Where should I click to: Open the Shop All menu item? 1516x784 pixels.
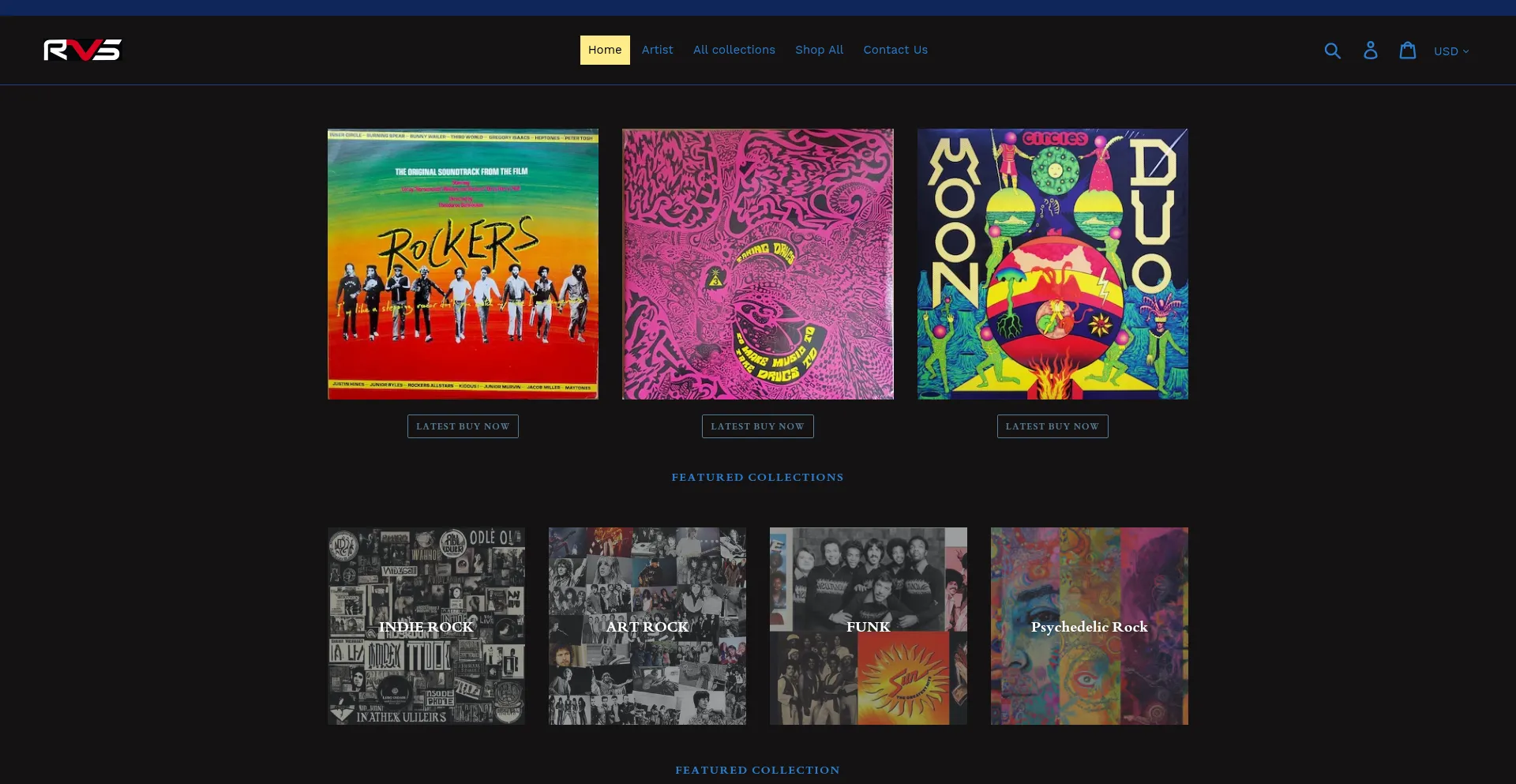click(819, 50)
